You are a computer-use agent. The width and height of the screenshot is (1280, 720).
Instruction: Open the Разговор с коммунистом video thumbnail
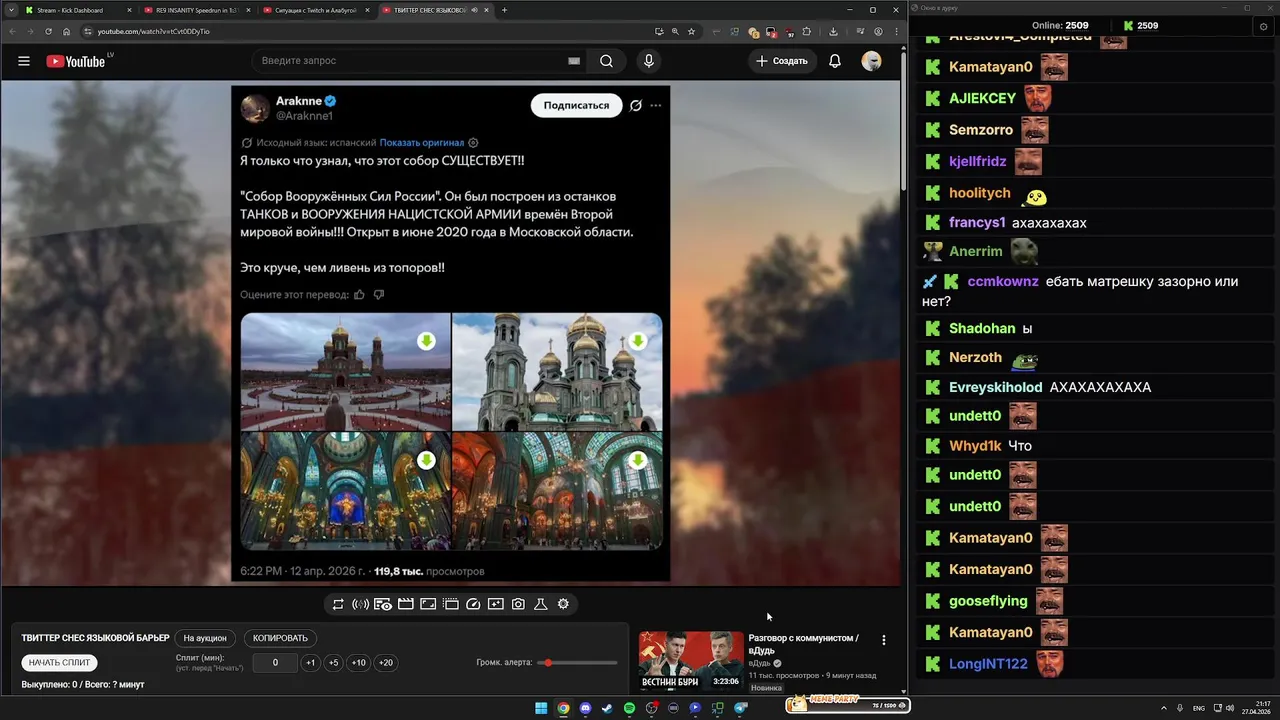pos(691,660)
